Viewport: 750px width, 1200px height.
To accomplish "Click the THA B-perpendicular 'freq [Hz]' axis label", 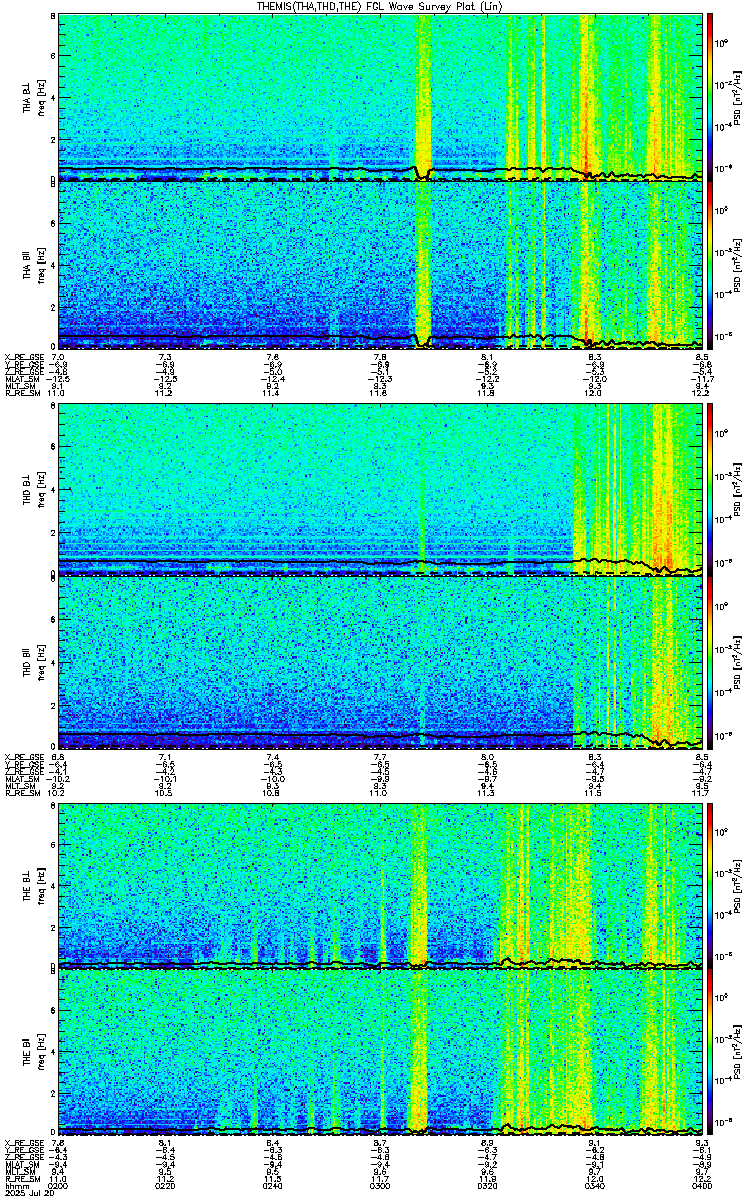I will click(42, 96).
